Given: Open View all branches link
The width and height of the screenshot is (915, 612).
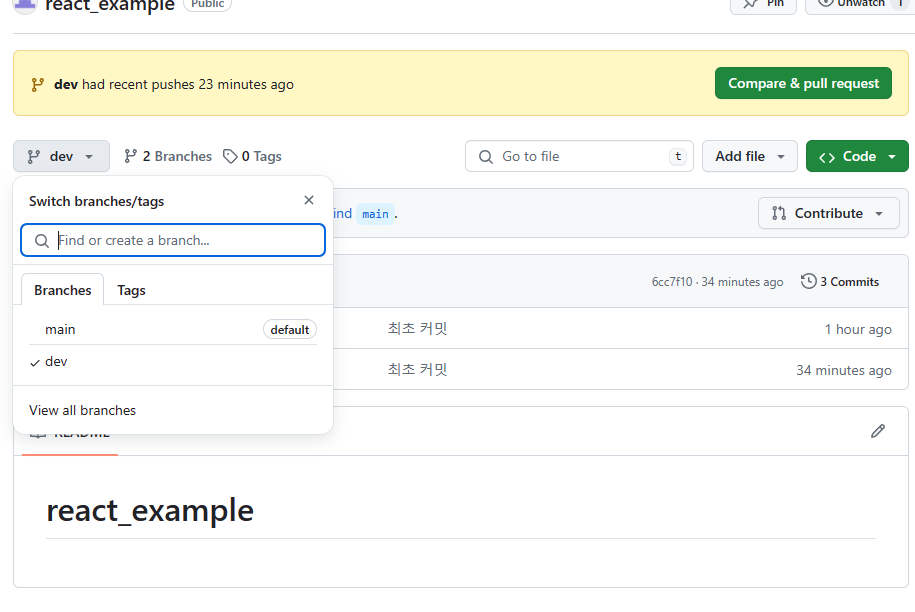Looking at the screenshot, I should (x=82, y=410).
